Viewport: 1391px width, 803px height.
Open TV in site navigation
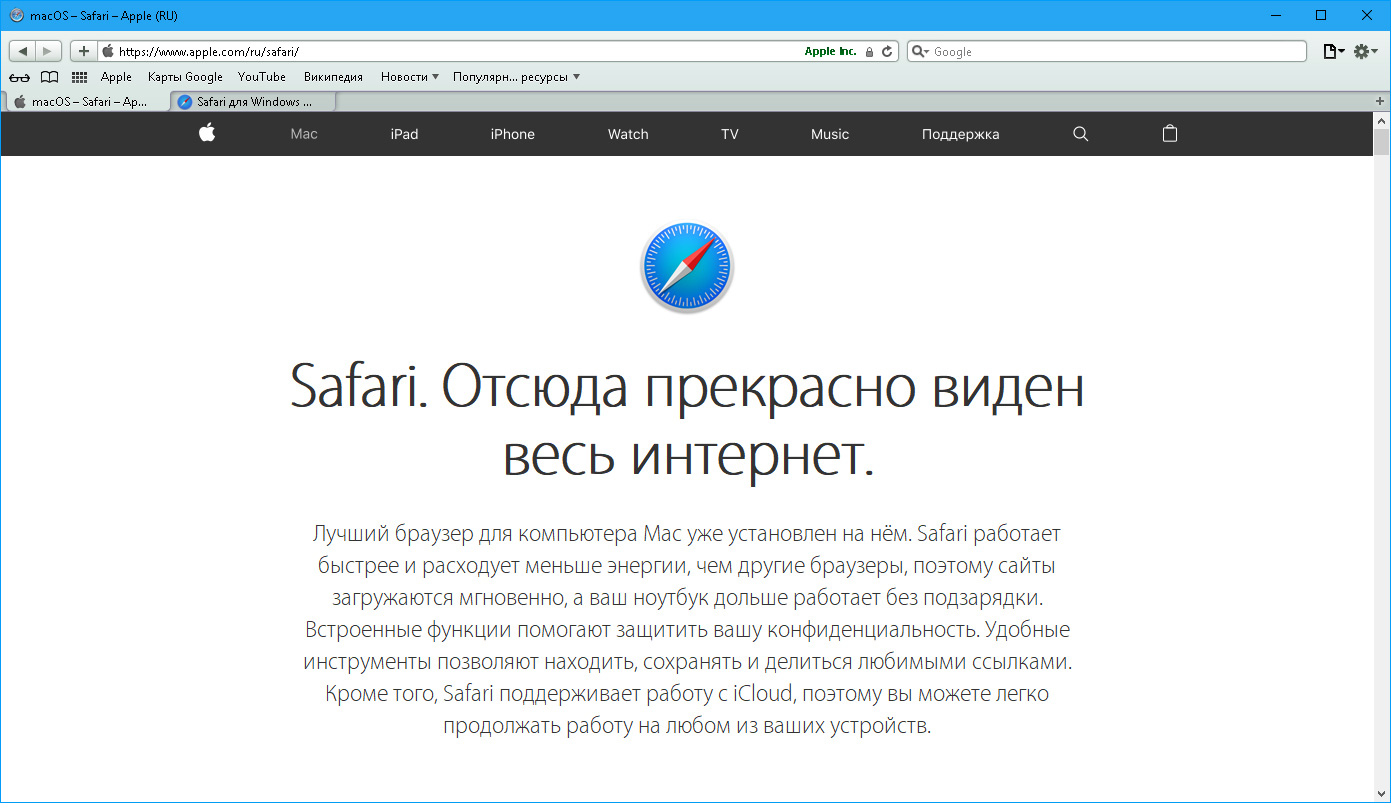click(730, 134)
